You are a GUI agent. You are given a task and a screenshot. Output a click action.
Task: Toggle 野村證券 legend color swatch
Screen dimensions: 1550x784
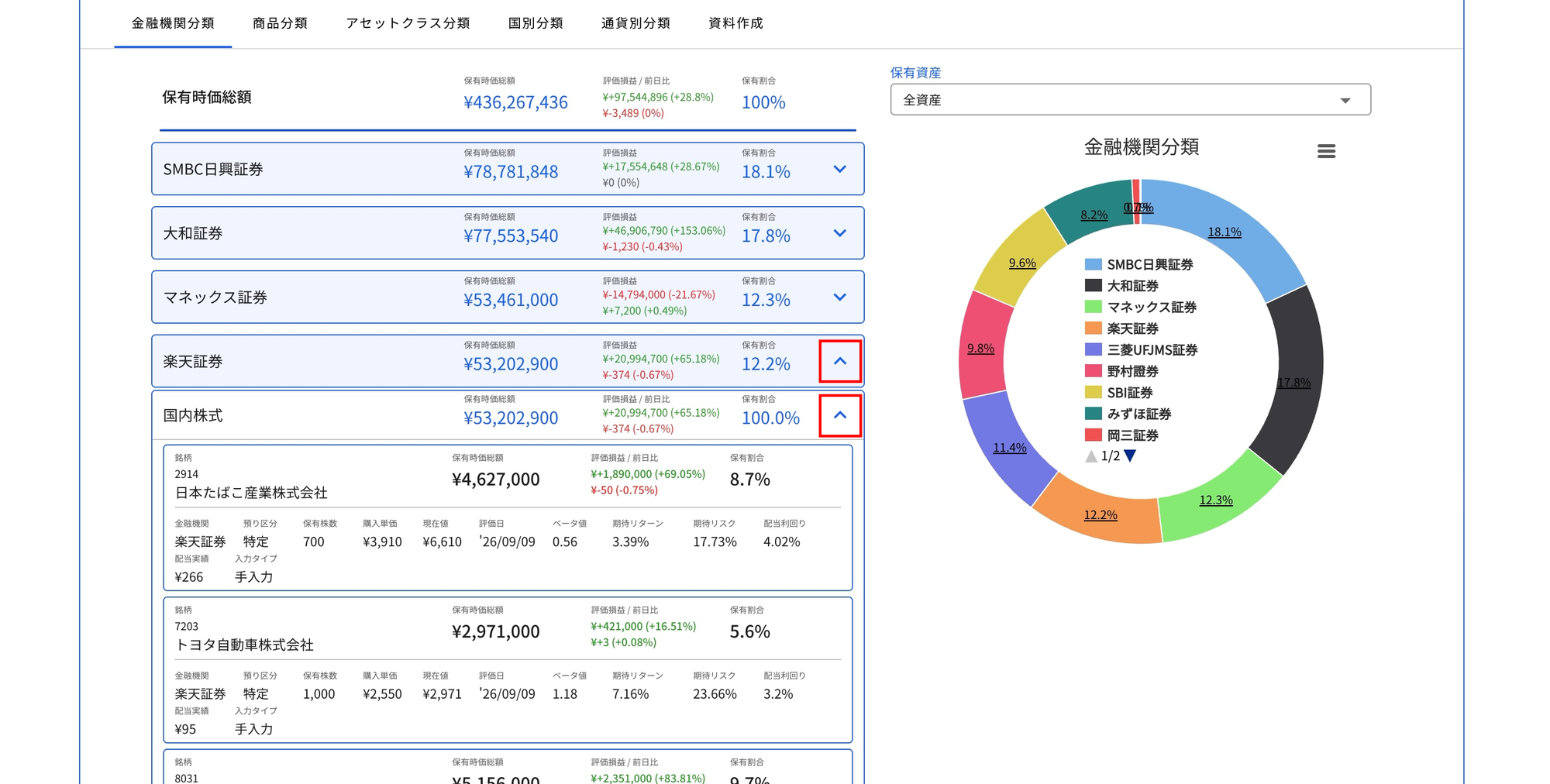(x=1094, y=371)
